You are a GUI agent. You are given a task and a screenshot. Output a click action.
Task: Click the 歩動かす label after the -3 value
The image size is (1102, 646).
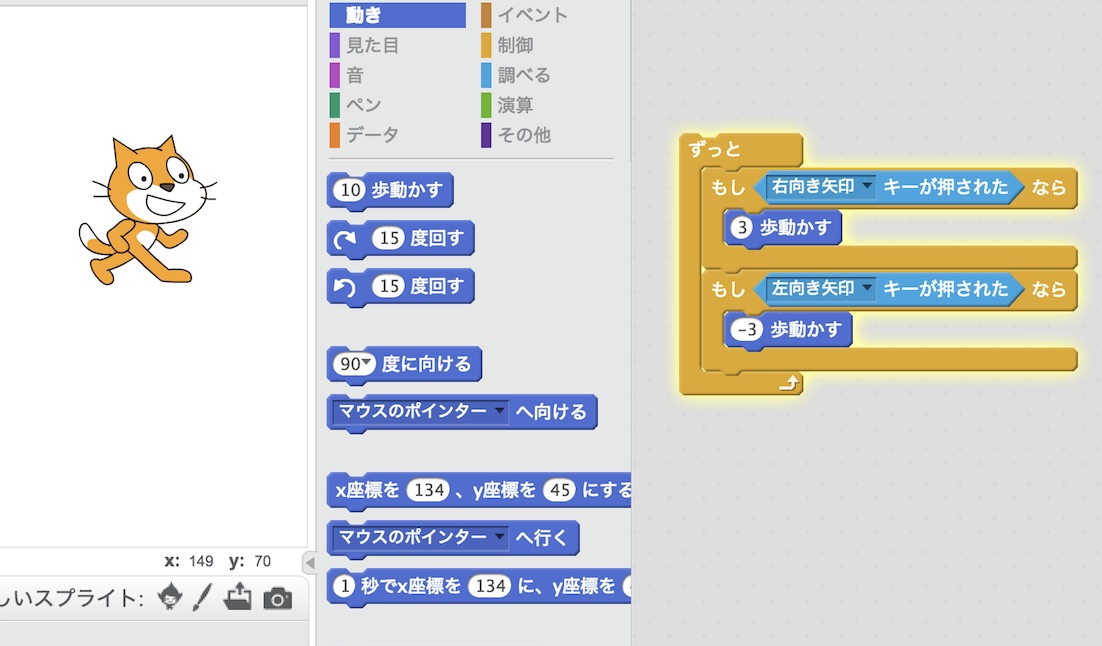[806, 329]
